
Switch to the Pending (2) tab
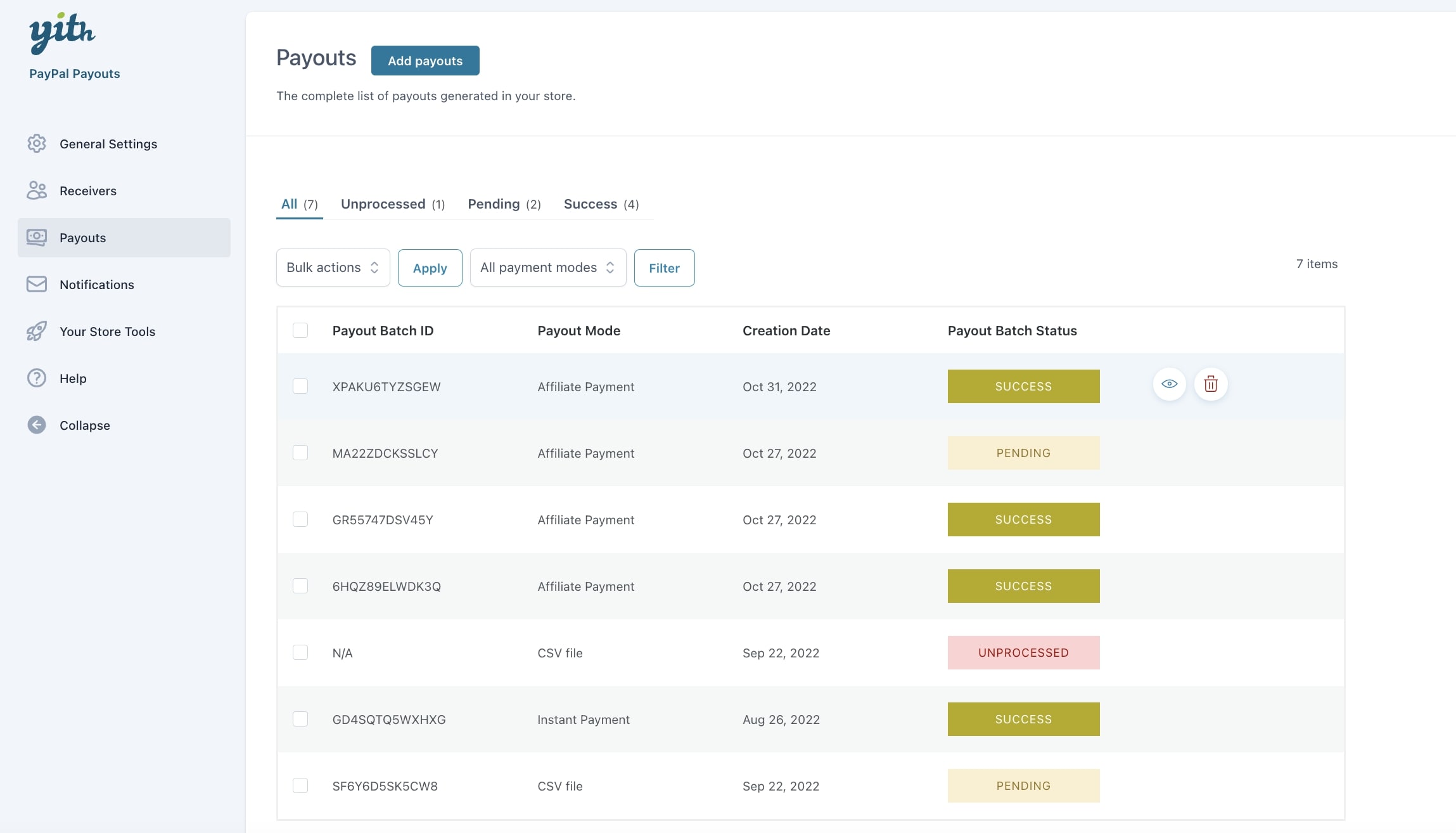coord(504,204)
